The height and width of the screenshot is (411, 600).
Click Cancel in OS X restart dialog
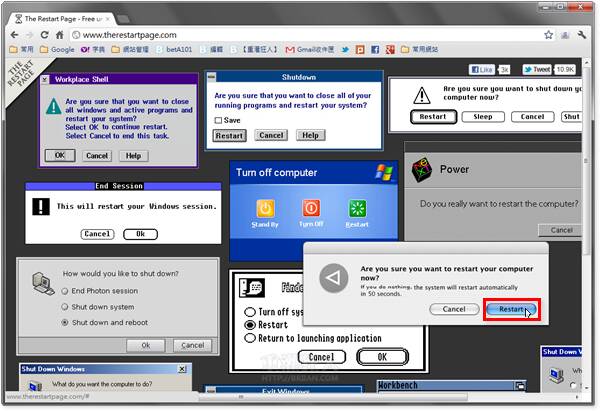[x=454, y=309]
